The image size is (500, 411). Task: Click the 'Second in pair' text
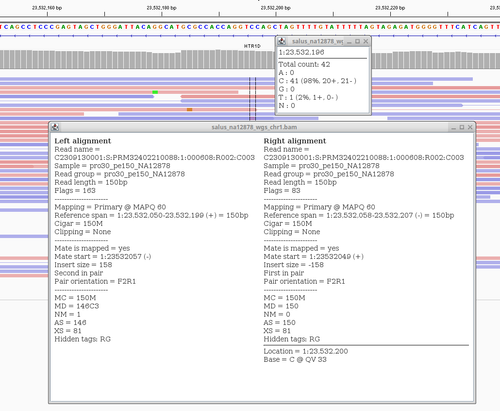tap(79, 273)
